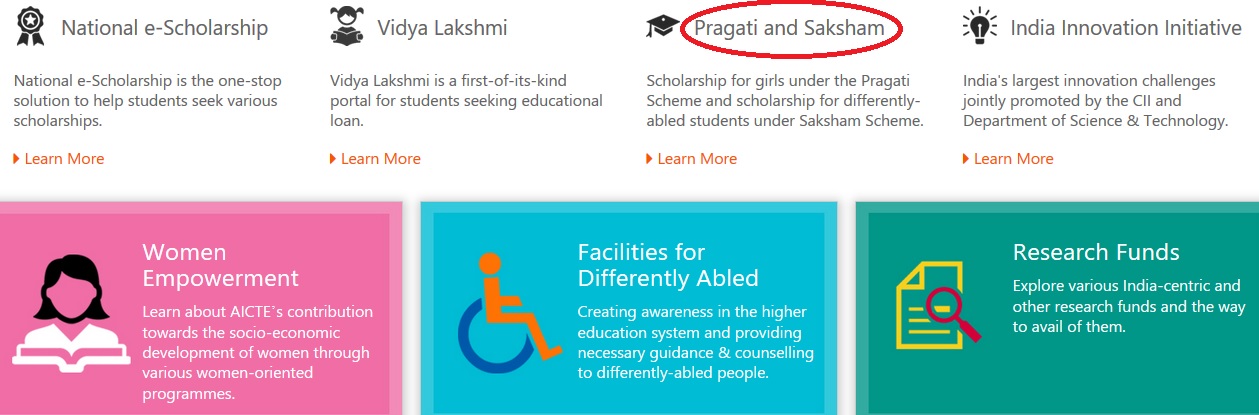Open the India Innovation Initiative heading
This screenshot has height=415, width=1259.
pyautogui.click(x=1126, y=28)
